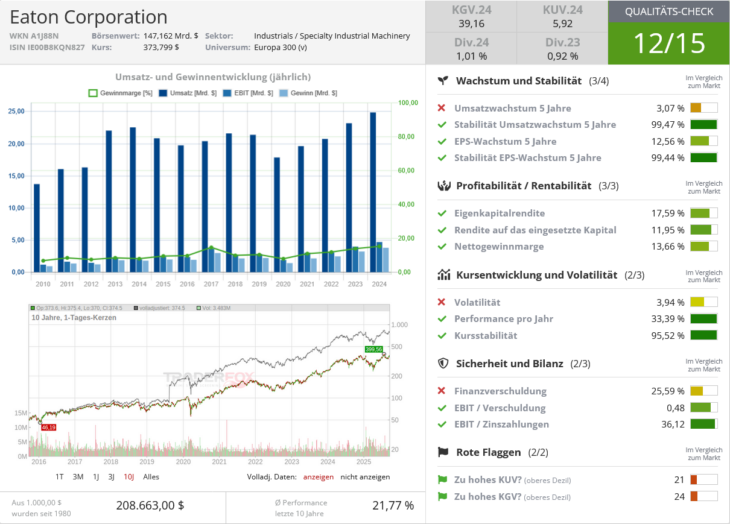Screen dimensions: 730x524
Task: Click the green check next to Performance pro Jahr
Action: click(x=442, y=319)
